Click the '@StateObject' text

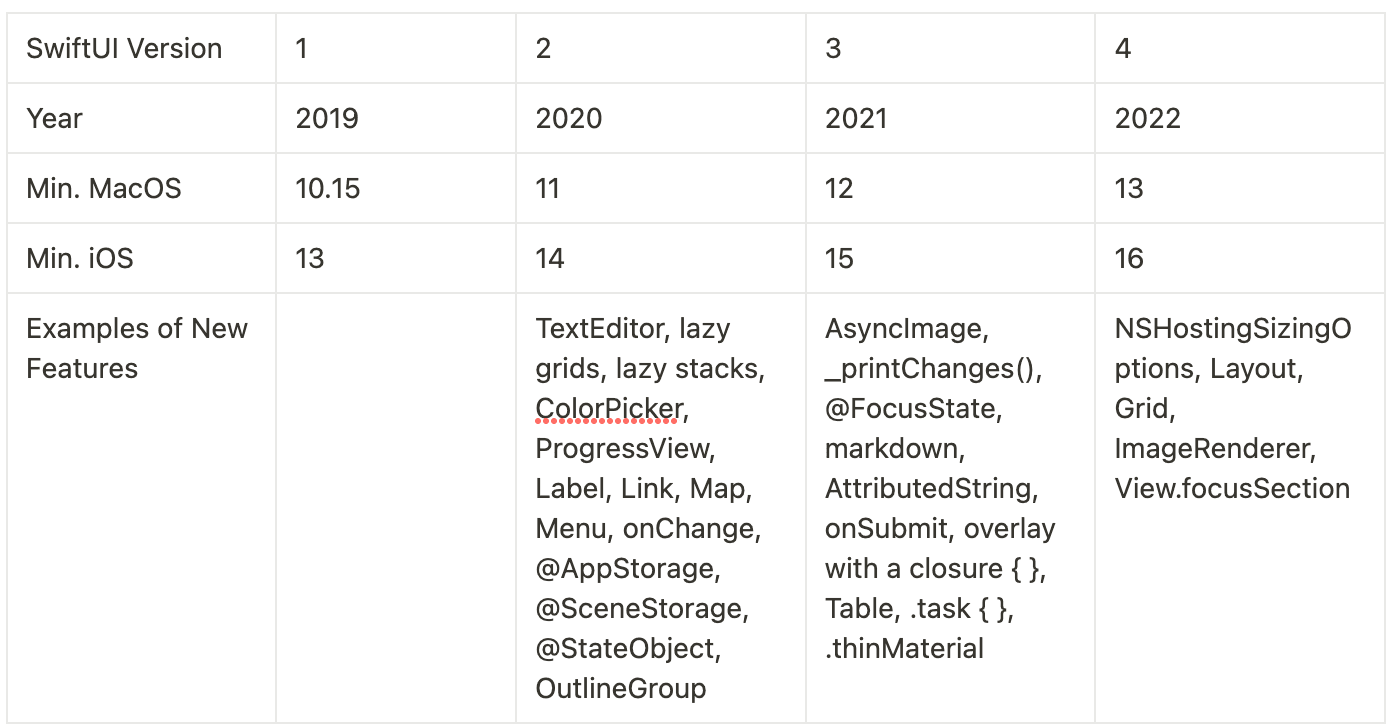tap(626, 649)
